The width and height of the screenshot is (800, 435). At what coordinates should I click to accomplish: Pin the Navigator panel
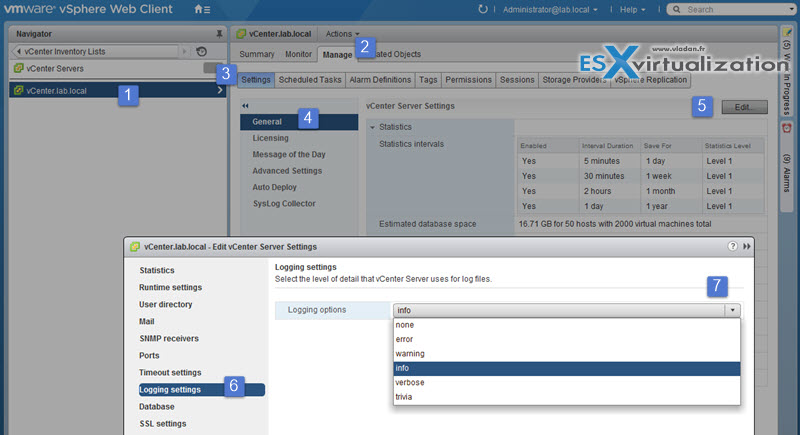219,34
